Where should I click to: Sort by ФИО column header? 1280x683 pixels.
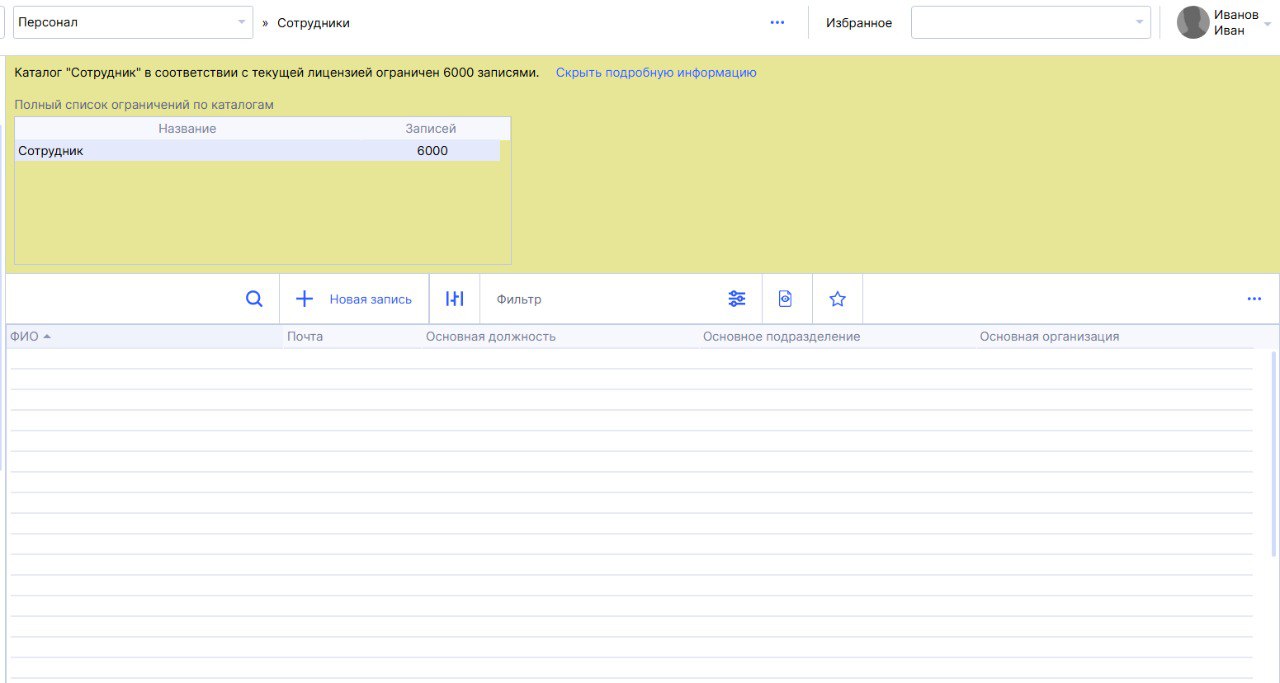(x=25, y=337)
